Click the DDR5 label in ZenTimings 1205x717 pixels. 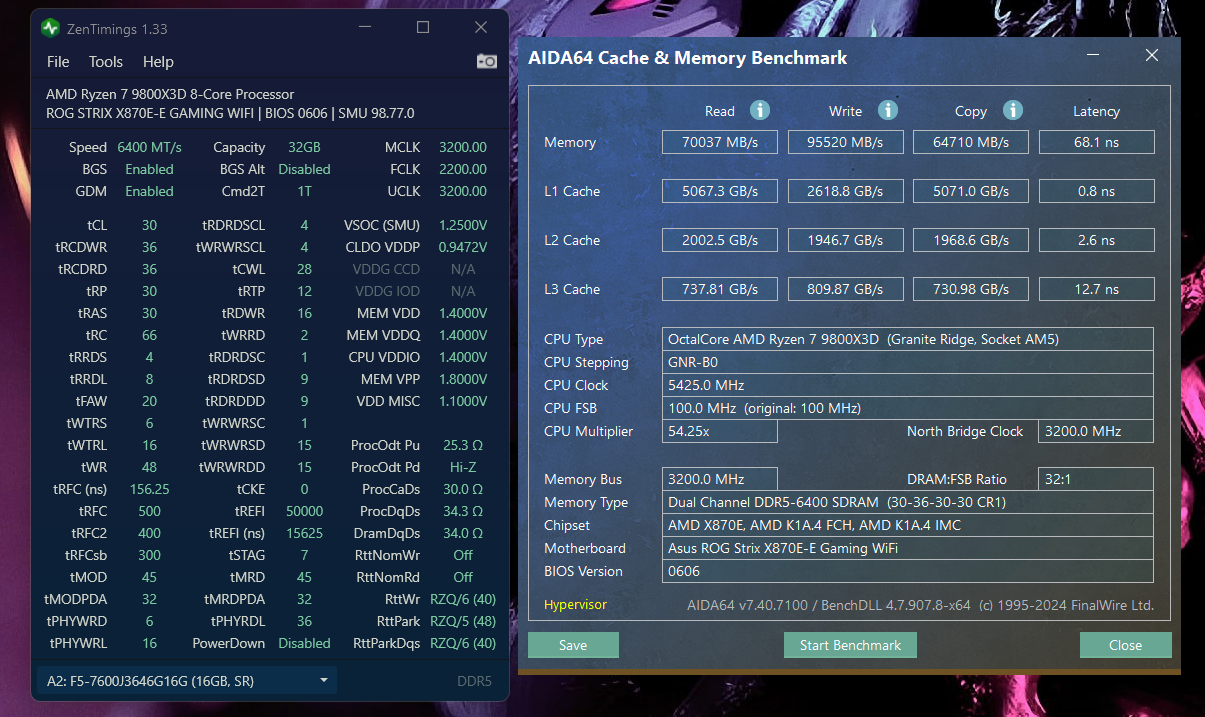(474, 681)
